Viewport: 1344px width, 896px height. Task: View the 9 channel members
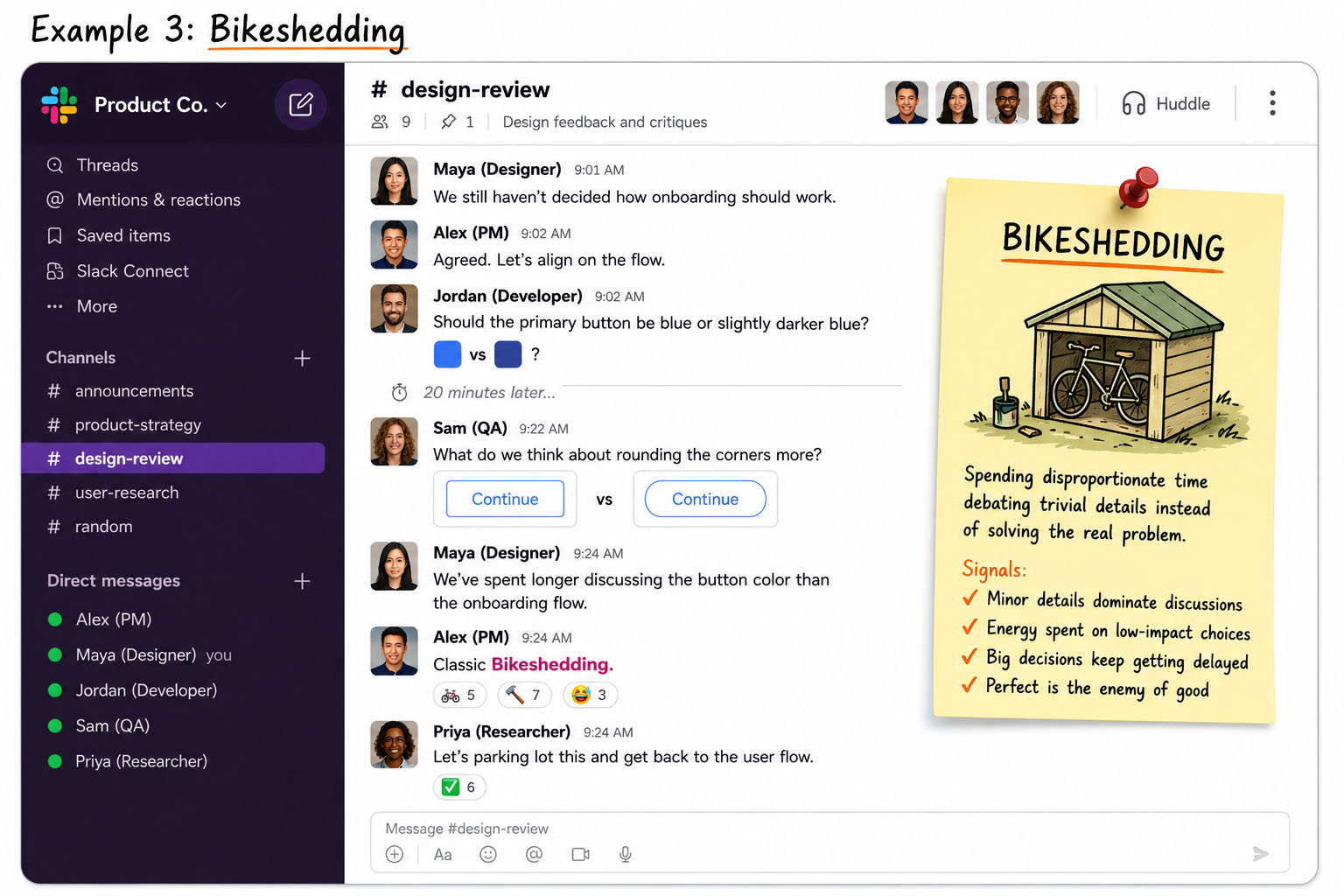pyautogui.click(x=391, y=122)
